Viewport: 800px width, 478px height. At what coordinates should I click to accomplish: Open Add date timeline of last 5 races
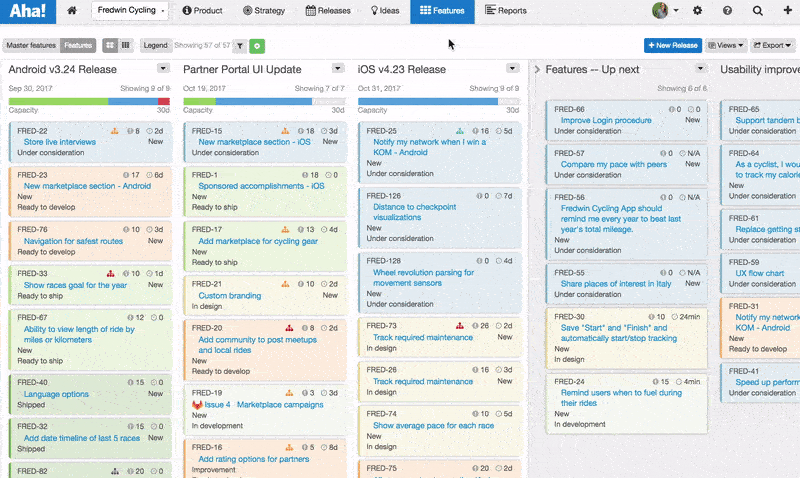(x=82, y=438)
